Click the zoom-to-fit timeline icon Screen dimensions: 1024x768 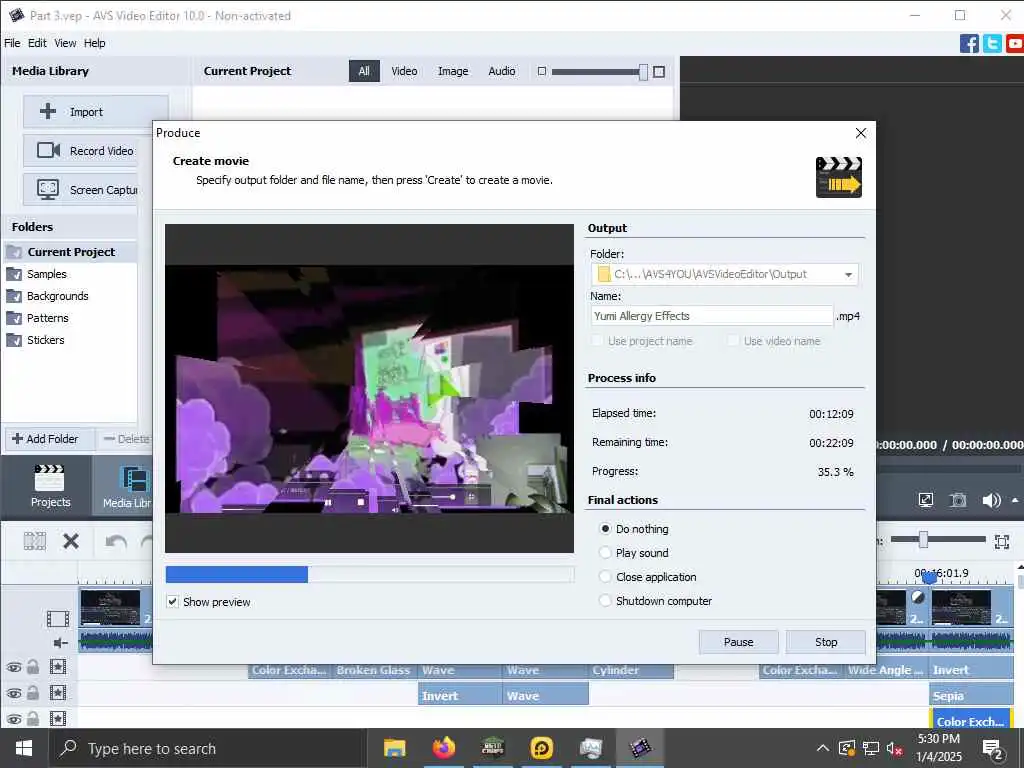[1002, 541]
